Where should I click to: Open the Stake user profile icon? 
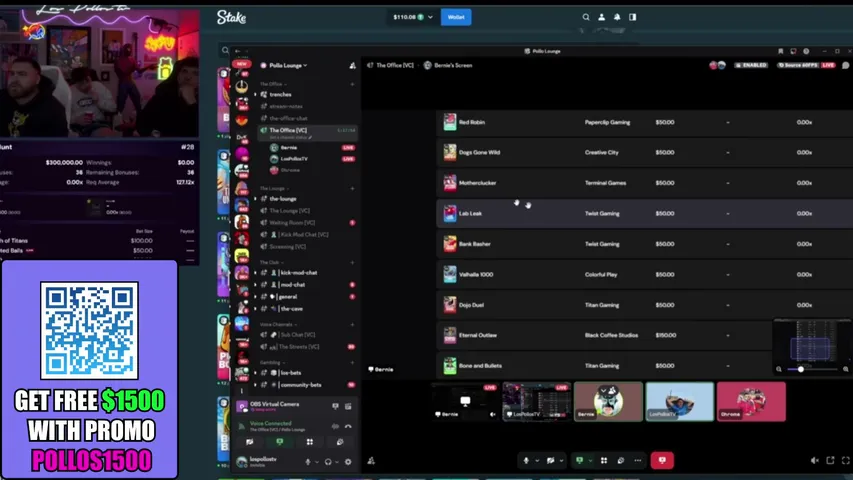tap(601, 17)
